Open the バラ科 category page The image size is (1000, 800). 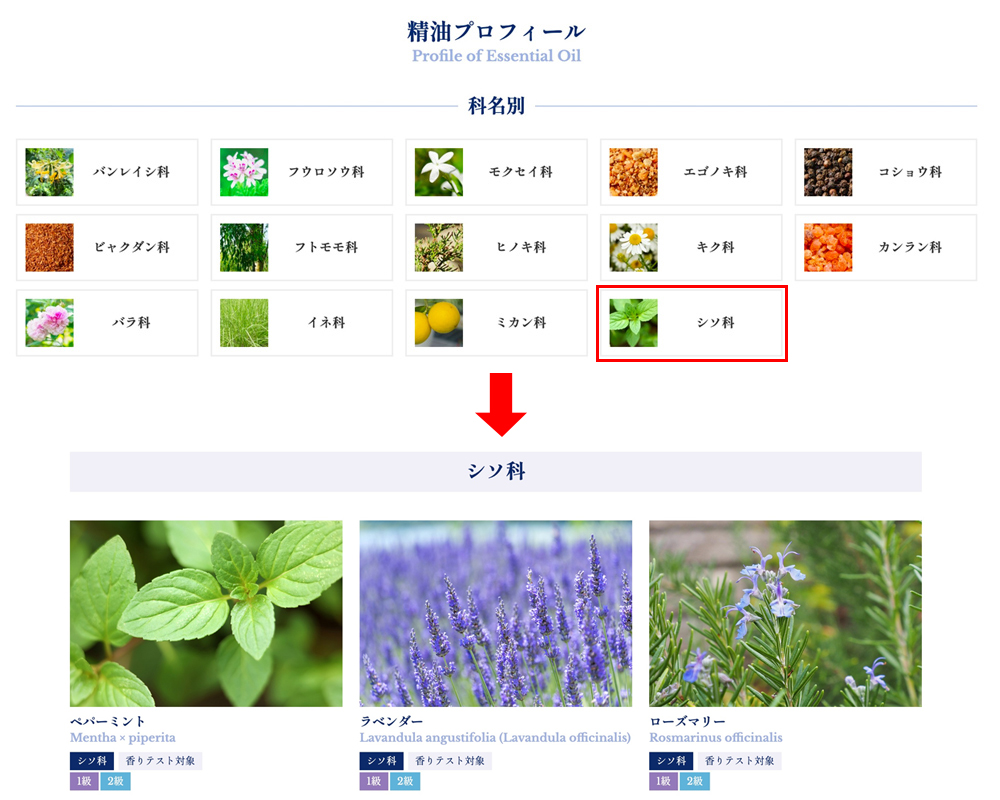107,322
